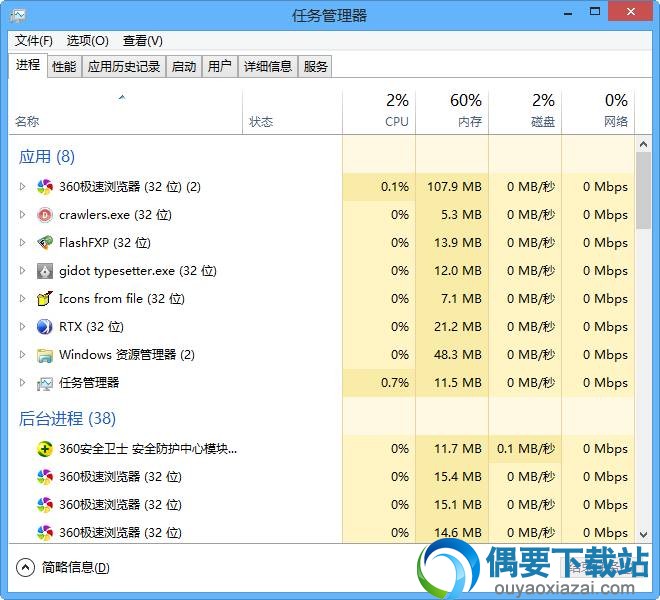Minimize the 任务管理器 window
This screenshot has height=600, width=660.
pos(568,13)
